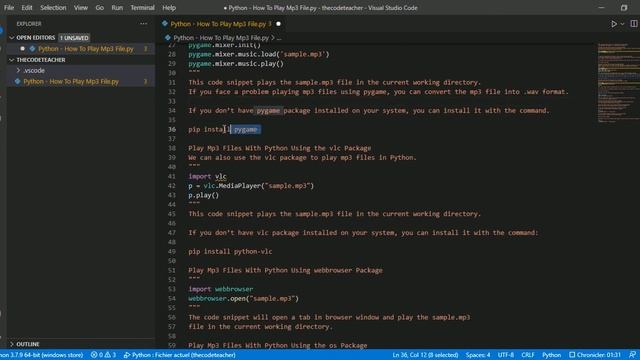Open the Go menu
Viewport: 640px width, 360px height.
pos(99,7)
